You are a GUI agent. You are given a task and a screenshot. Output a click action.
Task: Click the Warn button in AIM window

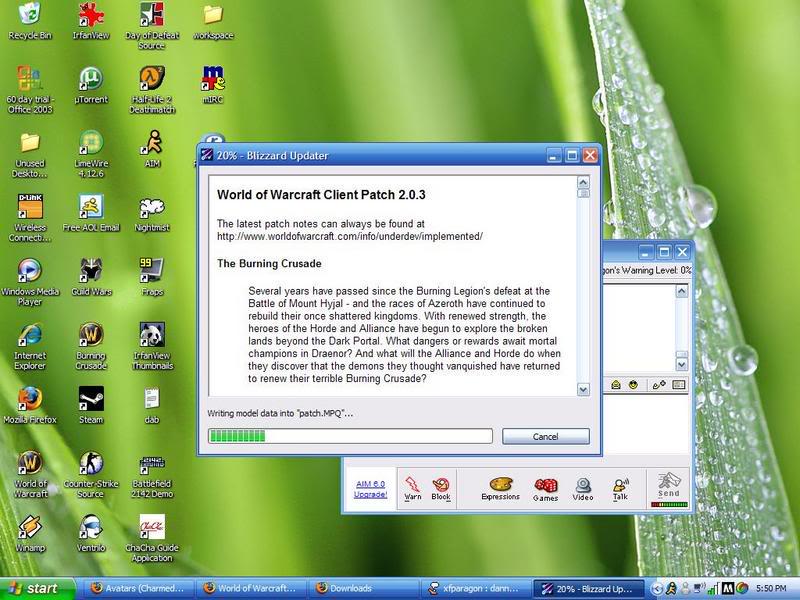(x=412, y=488)
